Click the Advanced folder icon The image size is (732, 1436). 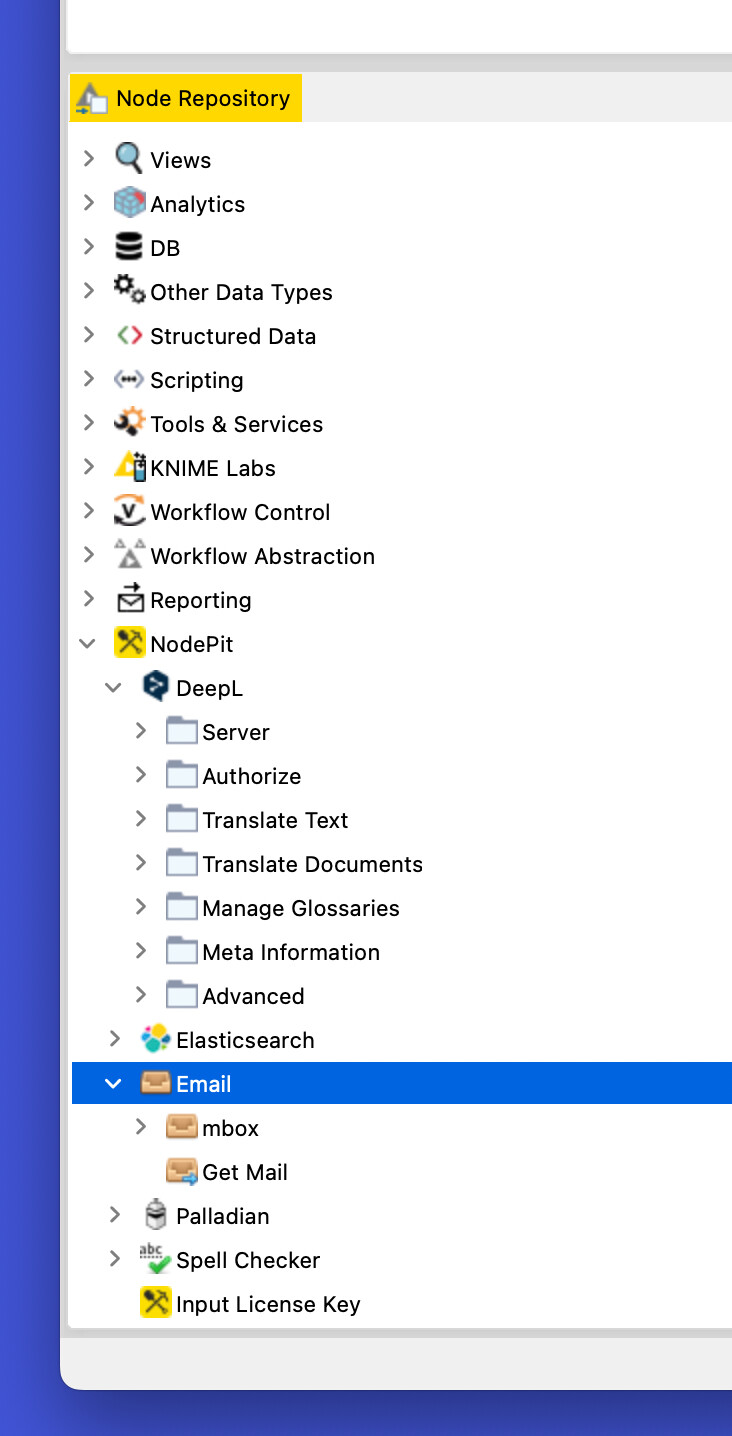[181, 994]
